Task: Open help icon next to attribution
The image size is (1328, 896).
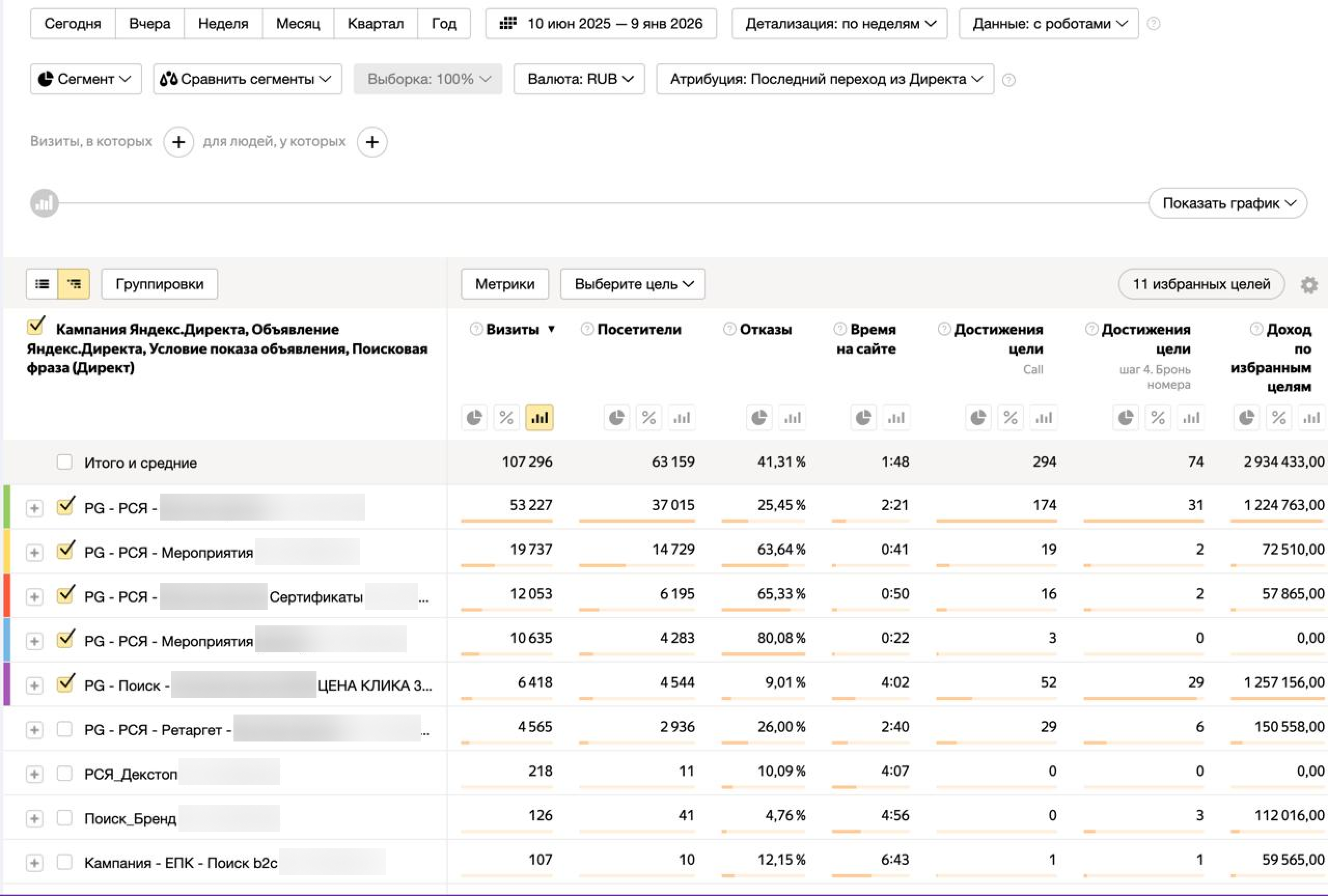Action: 1009,80
